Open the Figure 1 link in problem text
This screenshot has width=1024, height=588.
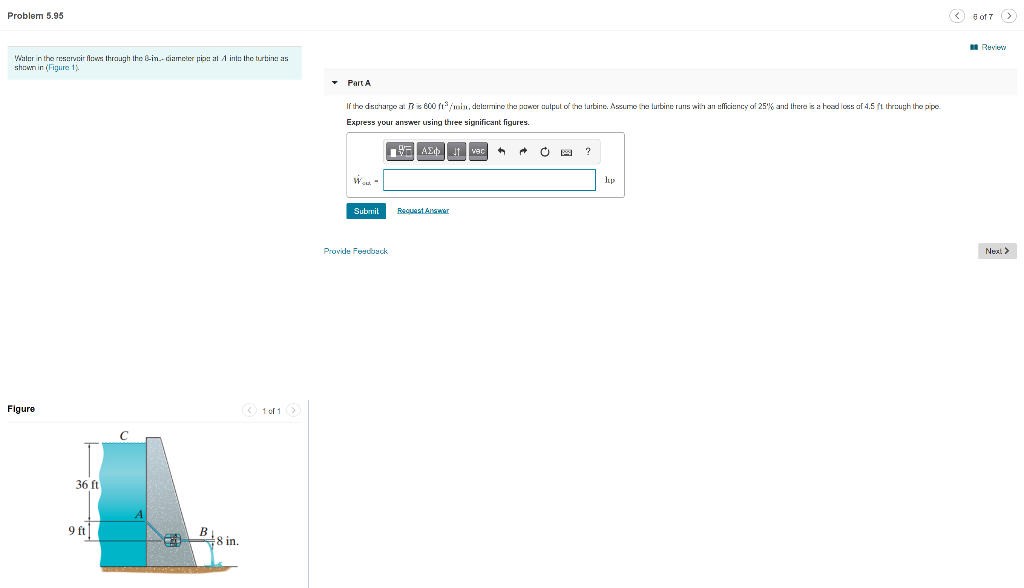click(61, 67)
